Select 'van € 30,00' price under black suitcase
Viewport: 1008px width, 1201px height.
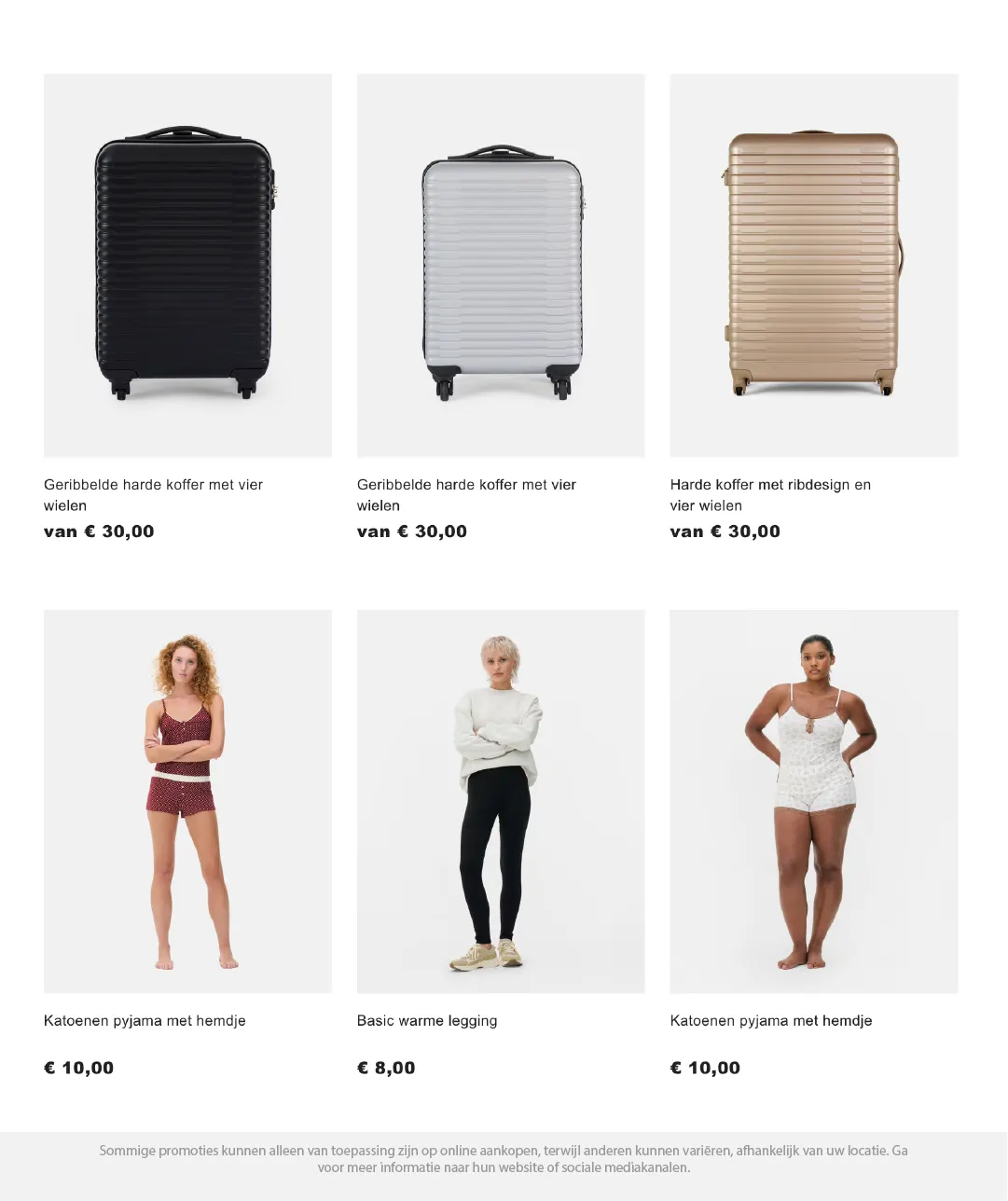pos(99,531)
